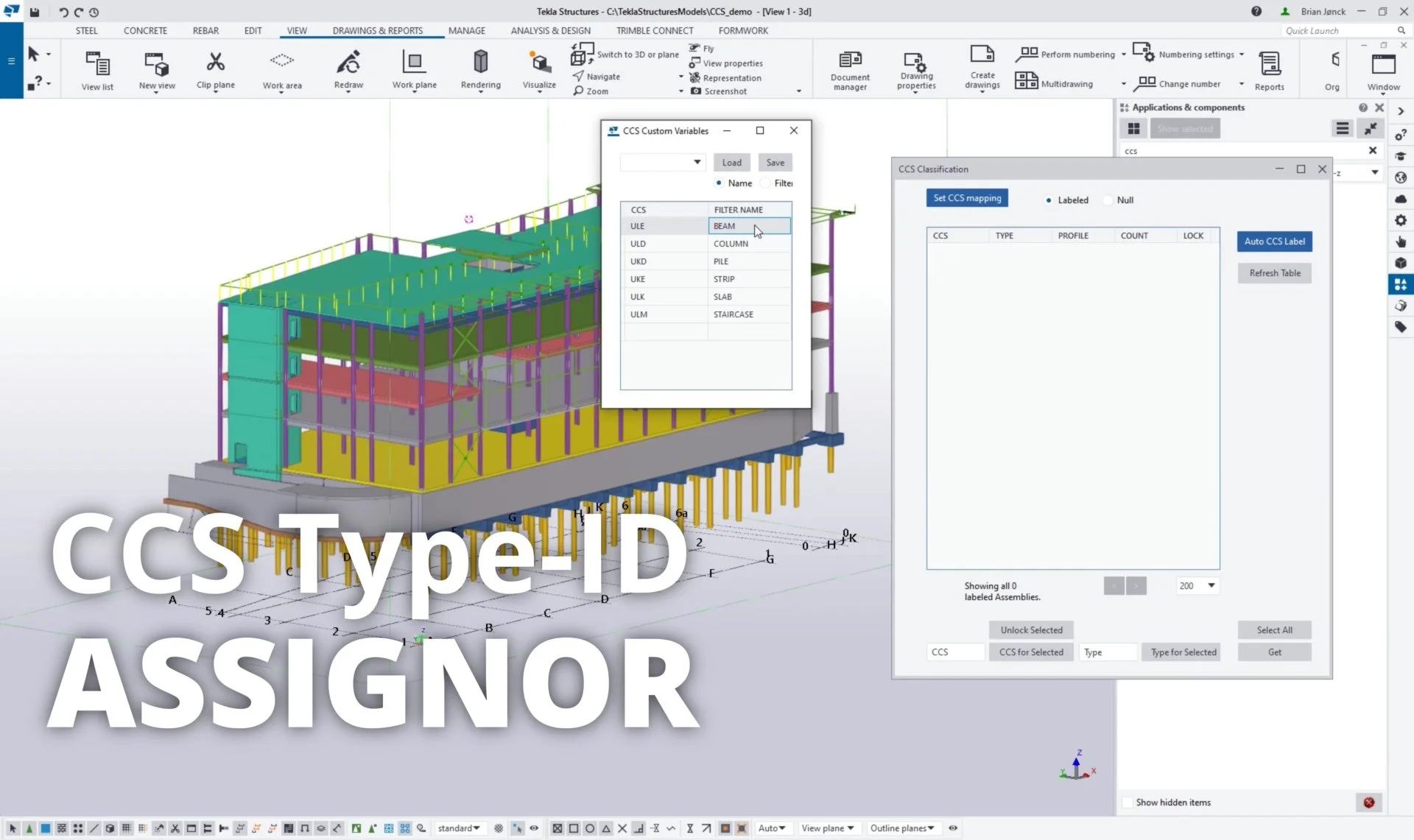1414x840 pixels.
Task: Click the Screenshot tool
Action: (719, 91)
